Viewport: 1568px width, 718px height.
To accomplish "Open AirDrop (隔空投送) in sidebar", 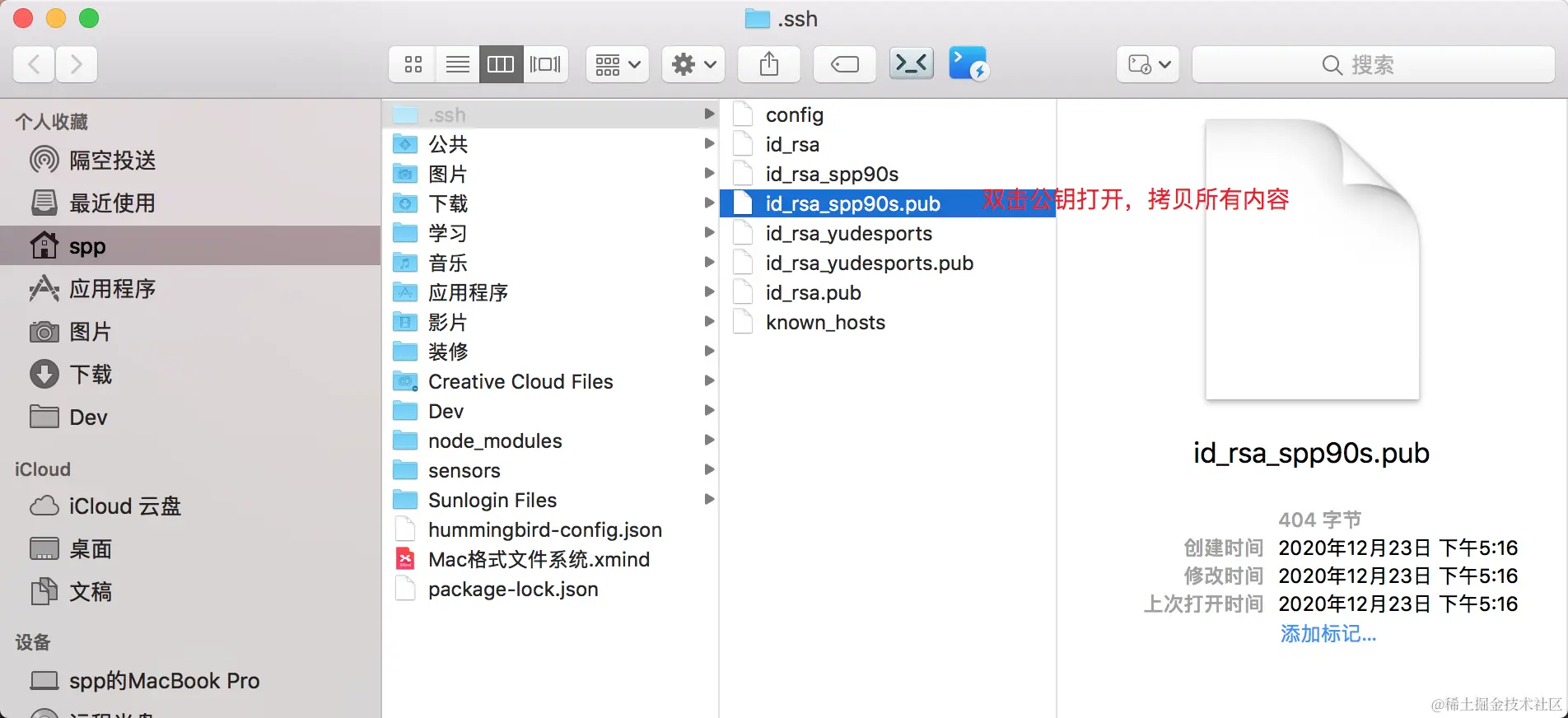I will tap(190, 160).
